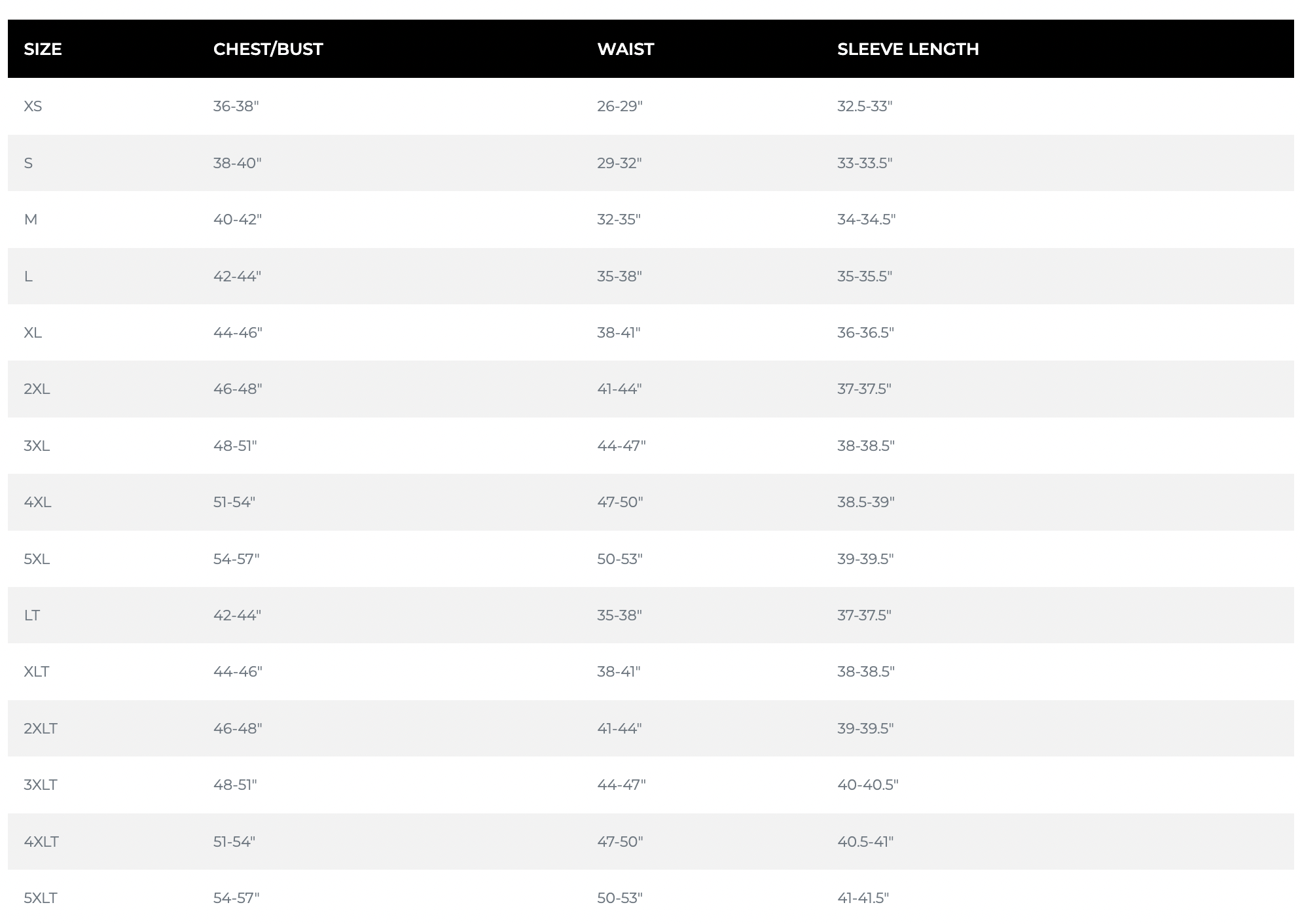Click the sleeve length 35-35.5" cell
This screenshot has height=924, width=1300.
point(864,276)
